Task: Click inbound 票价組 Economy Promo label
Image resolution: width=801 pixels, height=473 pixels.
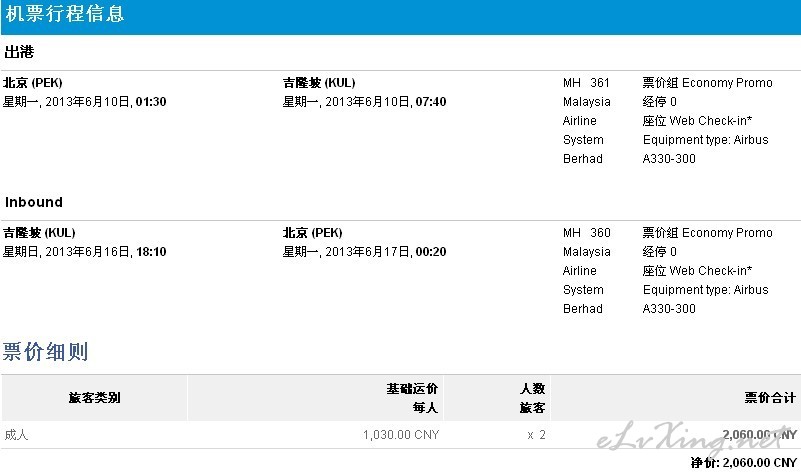Action: (708, 233)
